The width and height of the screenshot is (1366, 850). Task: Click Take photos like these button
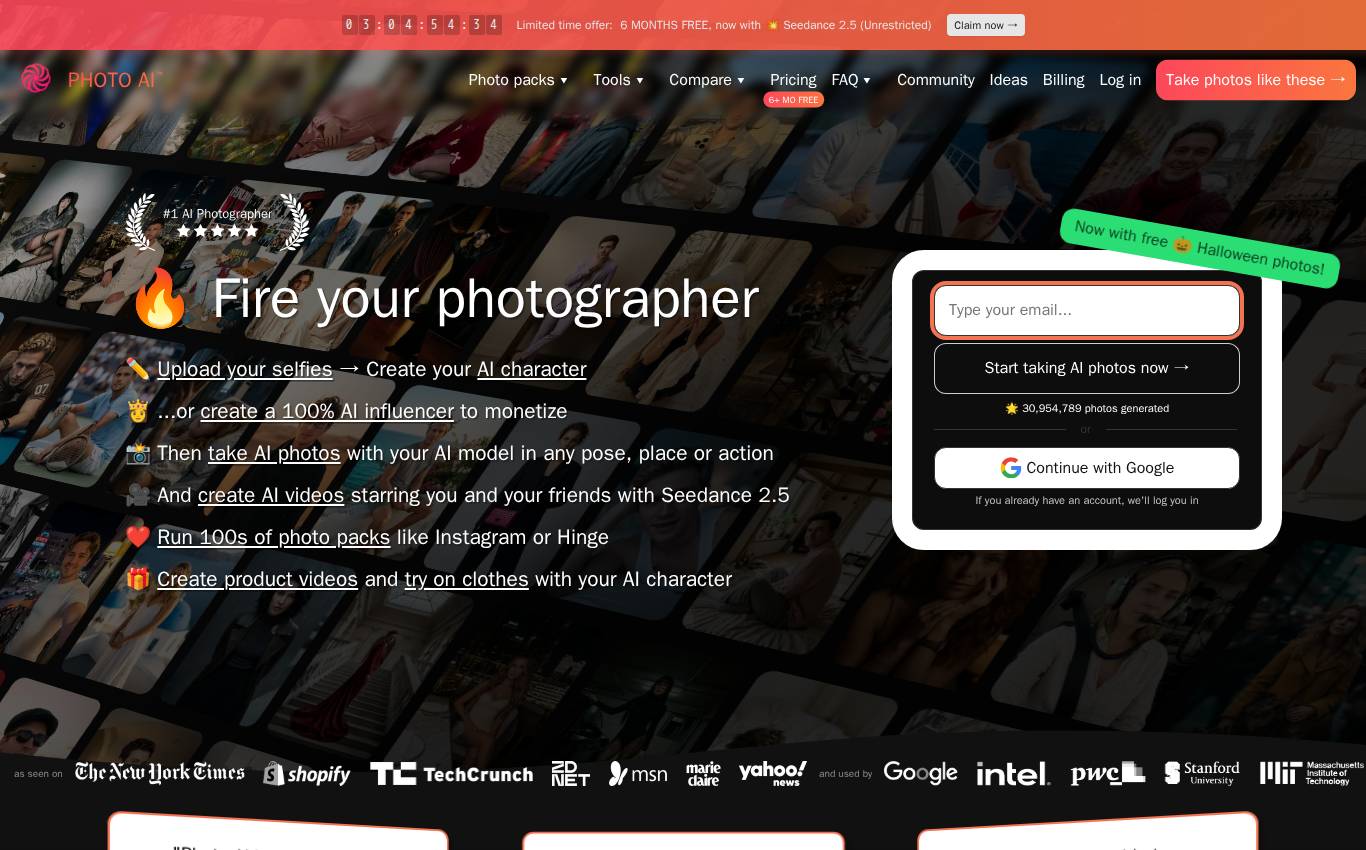pos(1256,80)
